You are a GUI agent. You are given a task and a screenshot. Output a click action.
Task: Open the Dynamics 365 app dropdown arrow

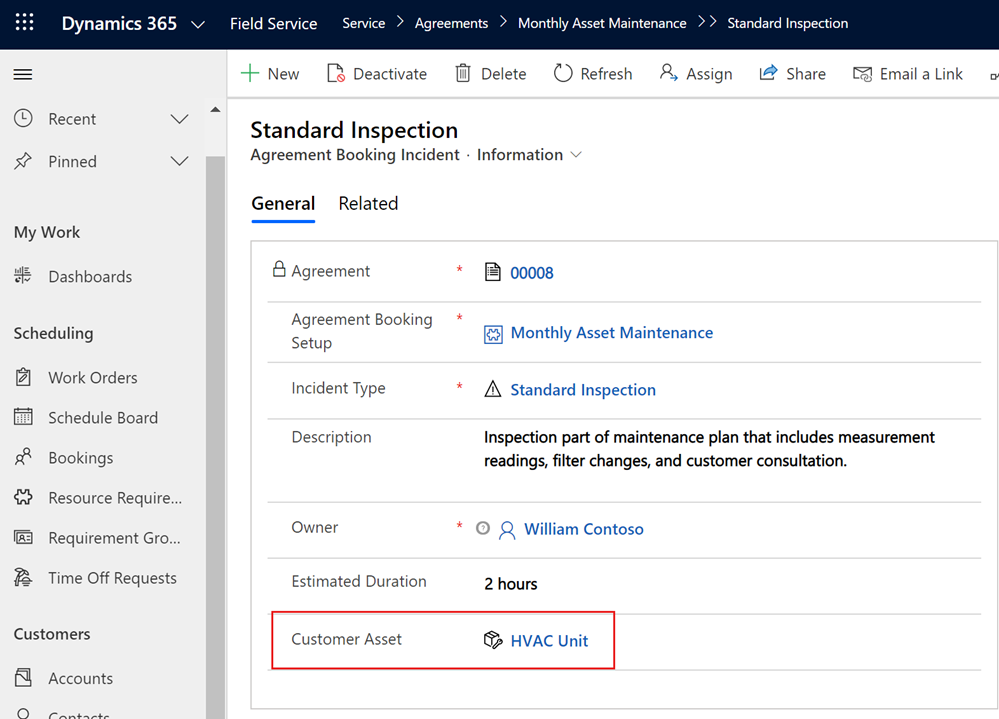click(x=198, y=24)
